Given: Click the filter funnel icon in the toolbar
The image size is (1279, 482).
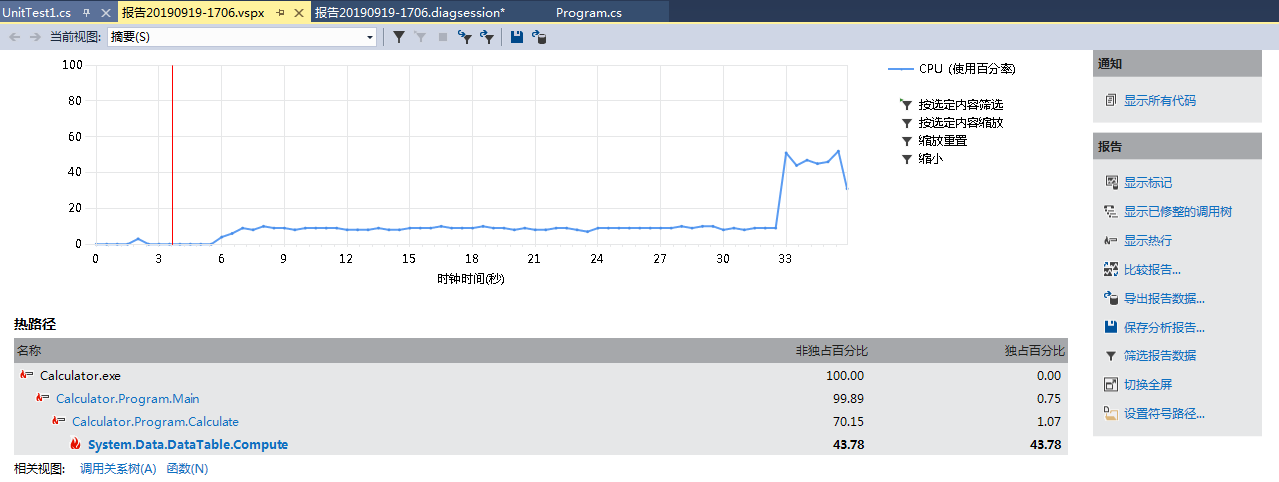Looking at the screenshot, I should [398, 37].
